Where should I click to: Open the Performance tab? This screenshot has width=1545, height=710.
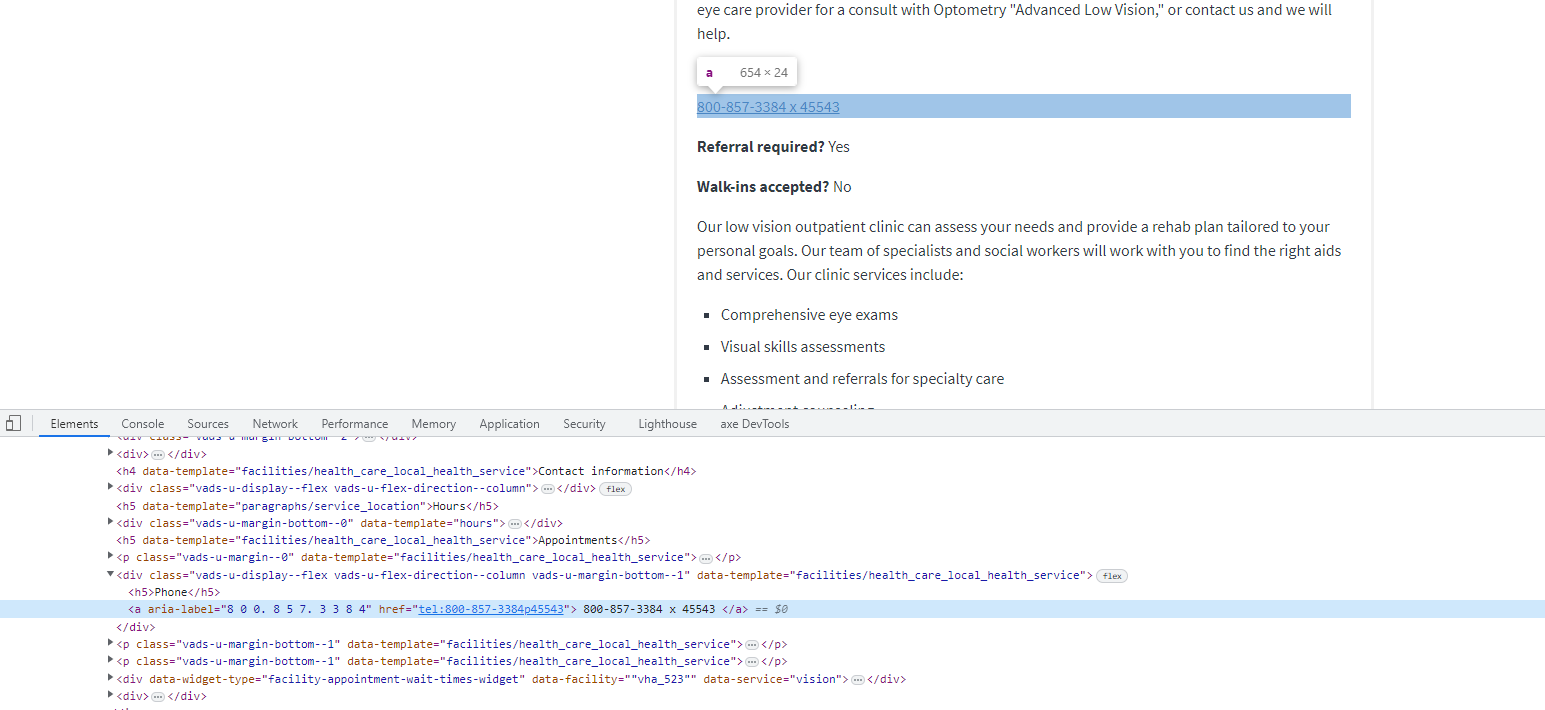355,424
